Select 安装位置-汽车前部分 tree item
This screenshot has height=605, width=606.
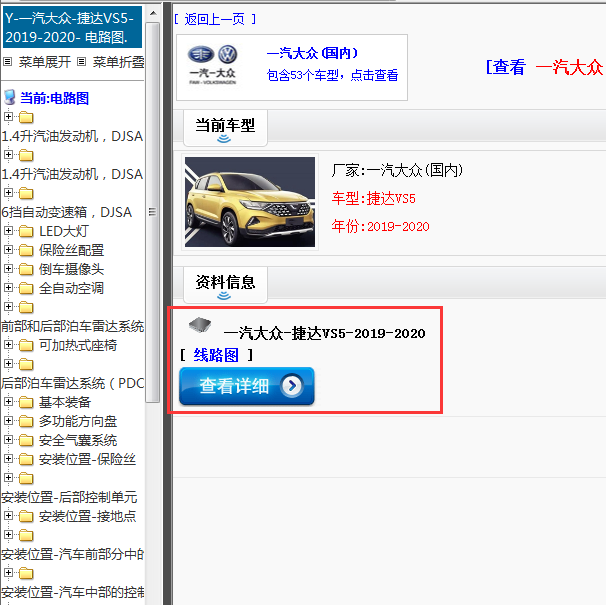click(73, 554)
